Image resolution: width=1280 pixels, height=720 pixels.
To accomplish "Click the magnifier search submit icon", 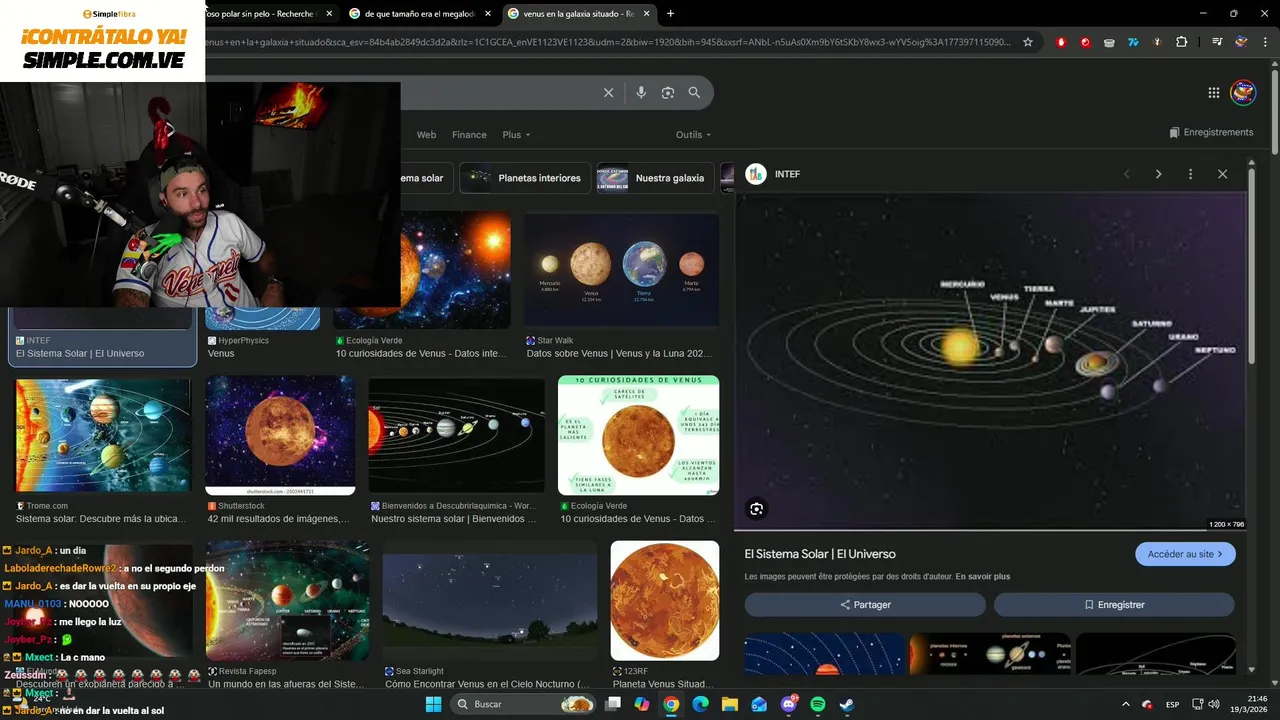I will click(694, 93).
